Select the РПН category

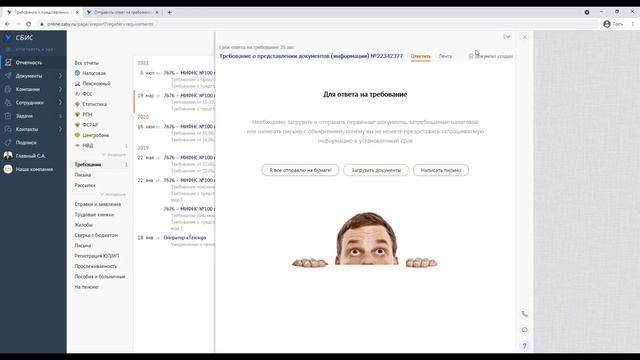87,114
